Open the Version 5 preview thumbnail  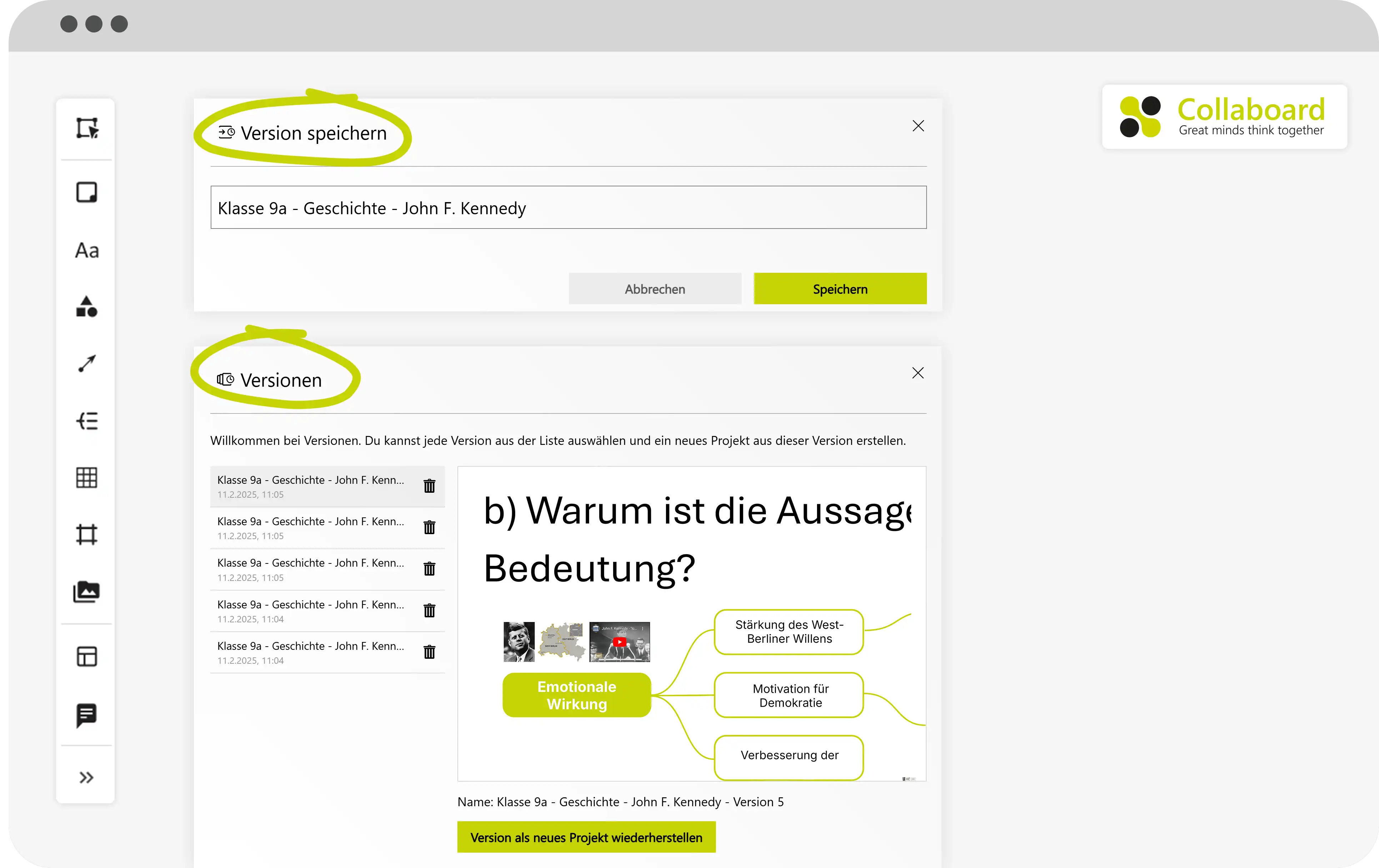pyautogui.click(x=691, y=624)
